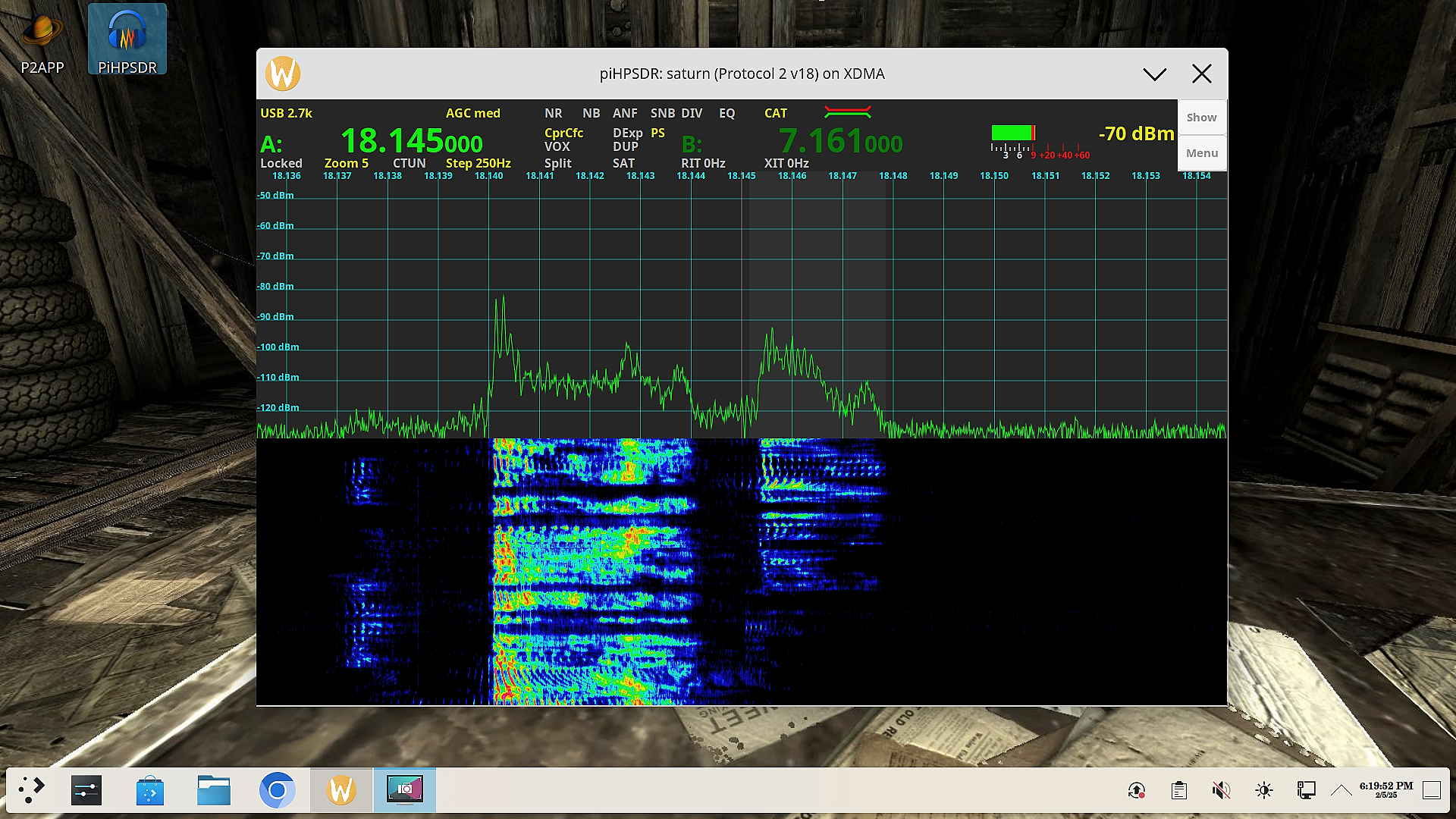Open the Step 250Hz tuning step selector
The height and width of the screenshot is (819, 1456).
(479, 163)
